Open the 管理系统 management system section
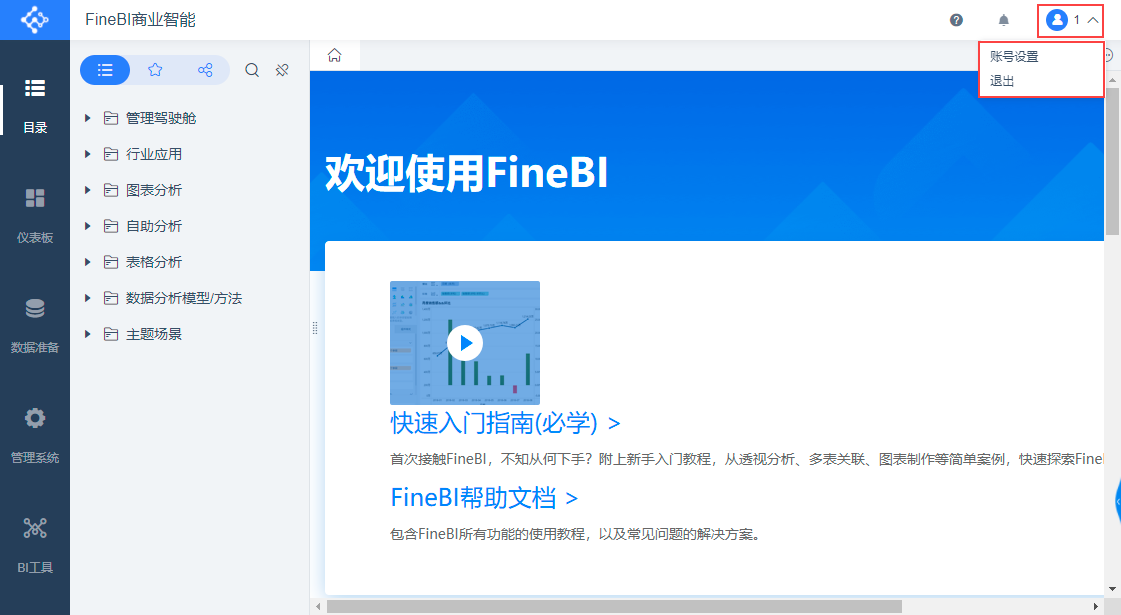This screenshot has height=615, width=1121. click(35, 437)
